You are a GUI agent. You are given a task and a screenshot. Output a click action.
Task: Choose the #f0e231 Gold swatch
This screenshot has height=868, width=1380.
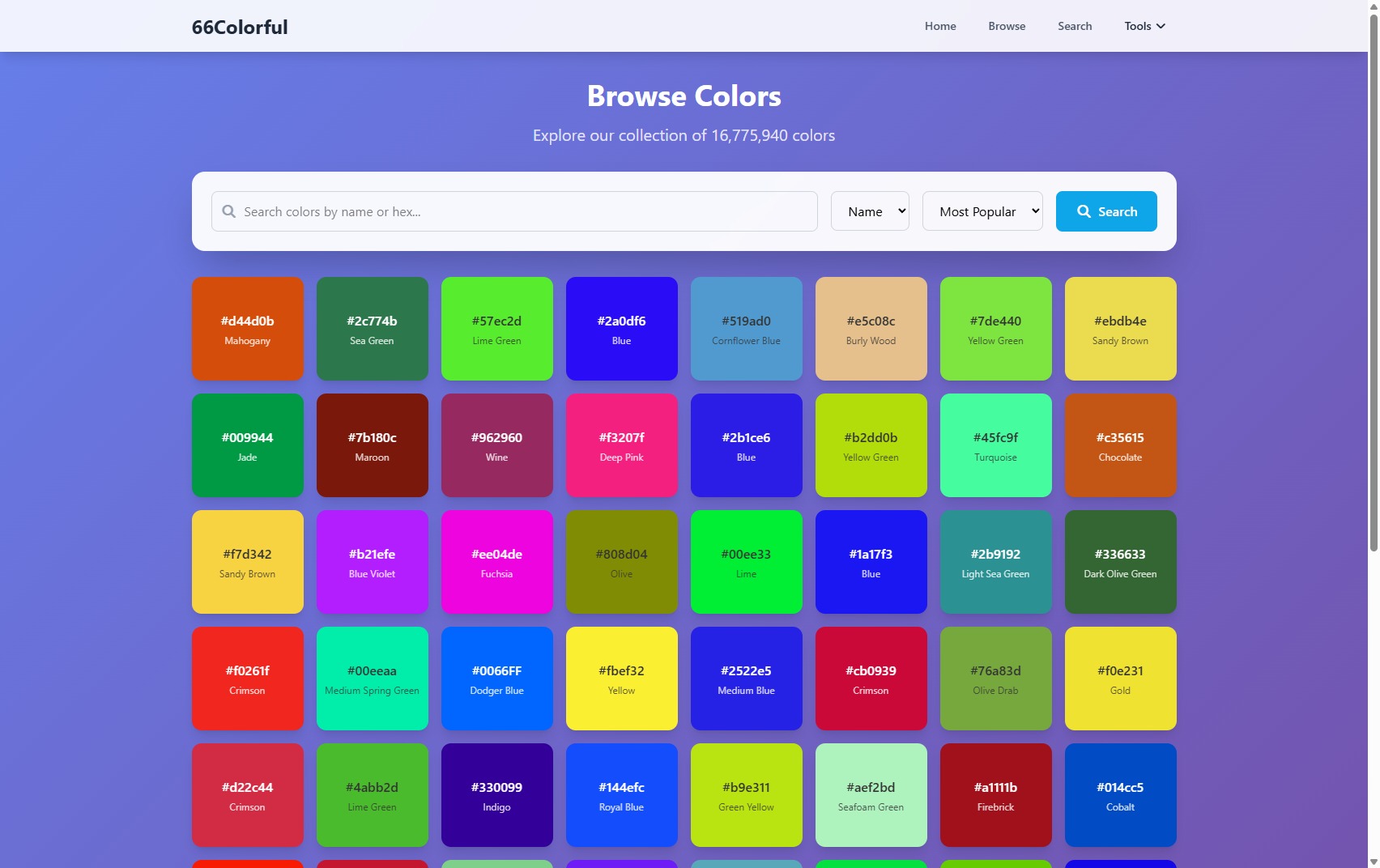pos(1121,679)
